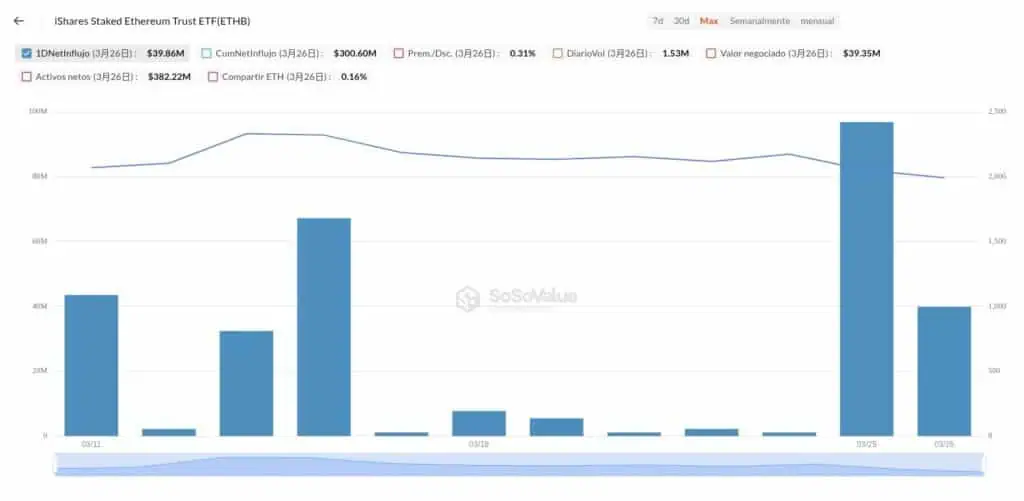
Task: Click the first bar for 03/11
Action: click(91, 365)
